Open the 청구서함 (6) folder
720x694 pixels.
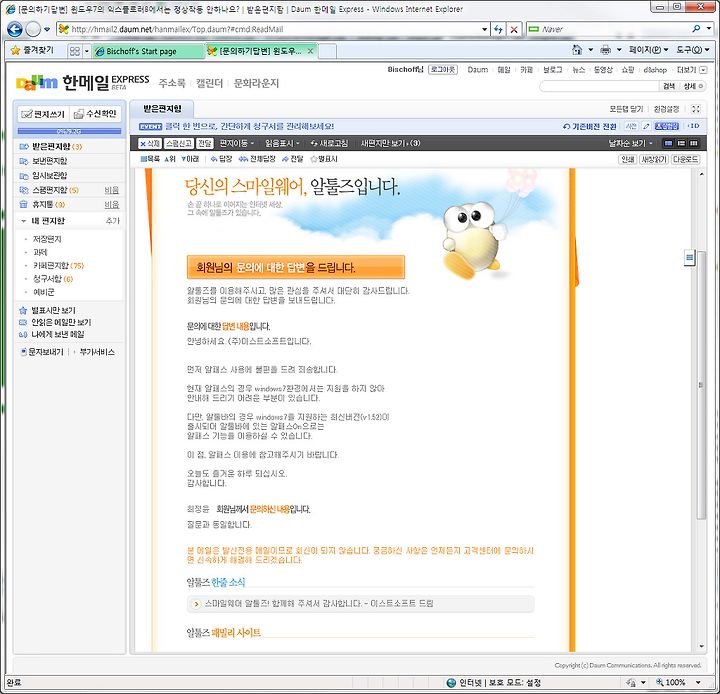(x=53, y=279)
